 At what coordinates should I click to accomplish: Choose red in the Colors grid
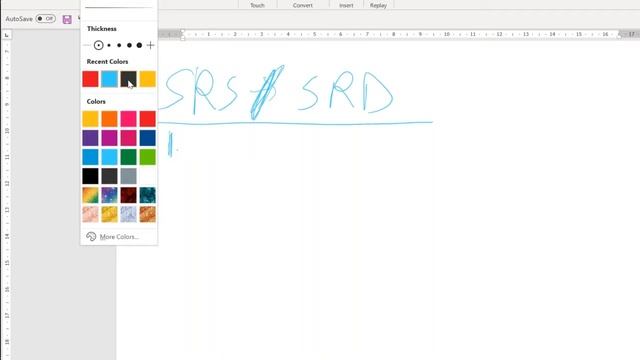pos(147,119)
